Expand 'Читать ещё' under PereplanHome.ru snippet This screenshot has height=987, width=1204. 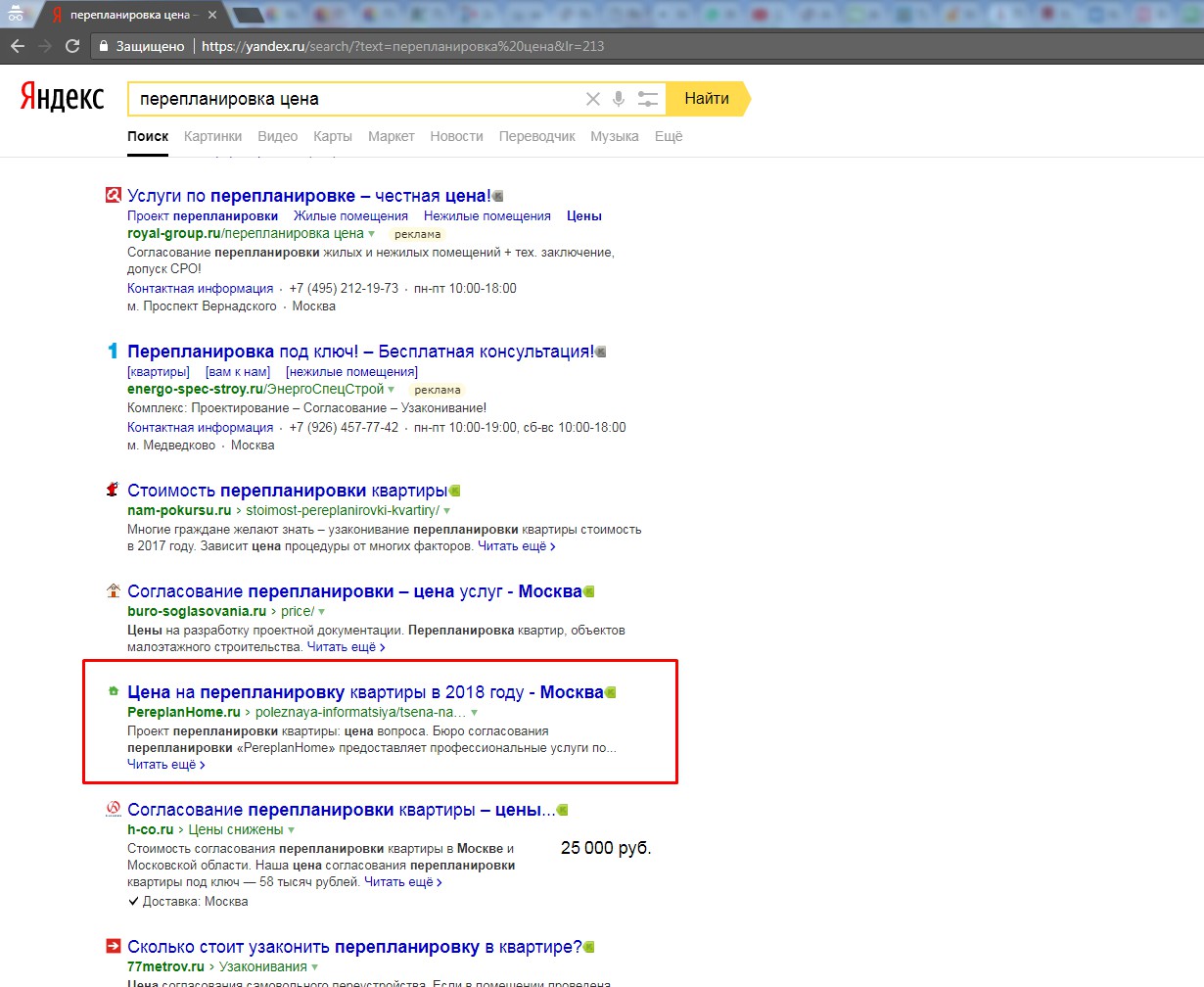click(x=166, y=765)
